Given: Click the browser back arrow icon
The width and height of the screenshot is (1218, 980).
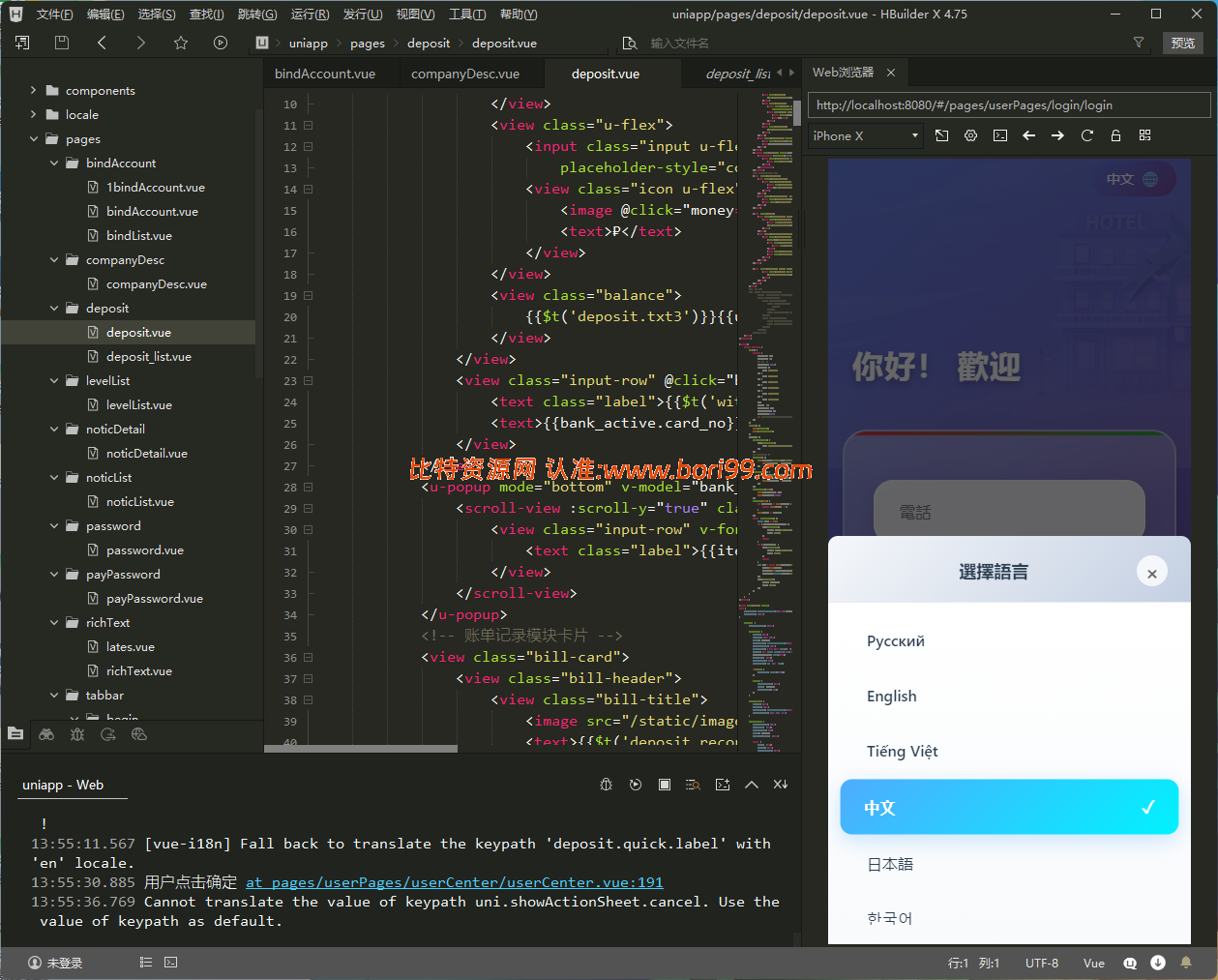Looking at the screenshot, I should click(x=1028, y=135).
